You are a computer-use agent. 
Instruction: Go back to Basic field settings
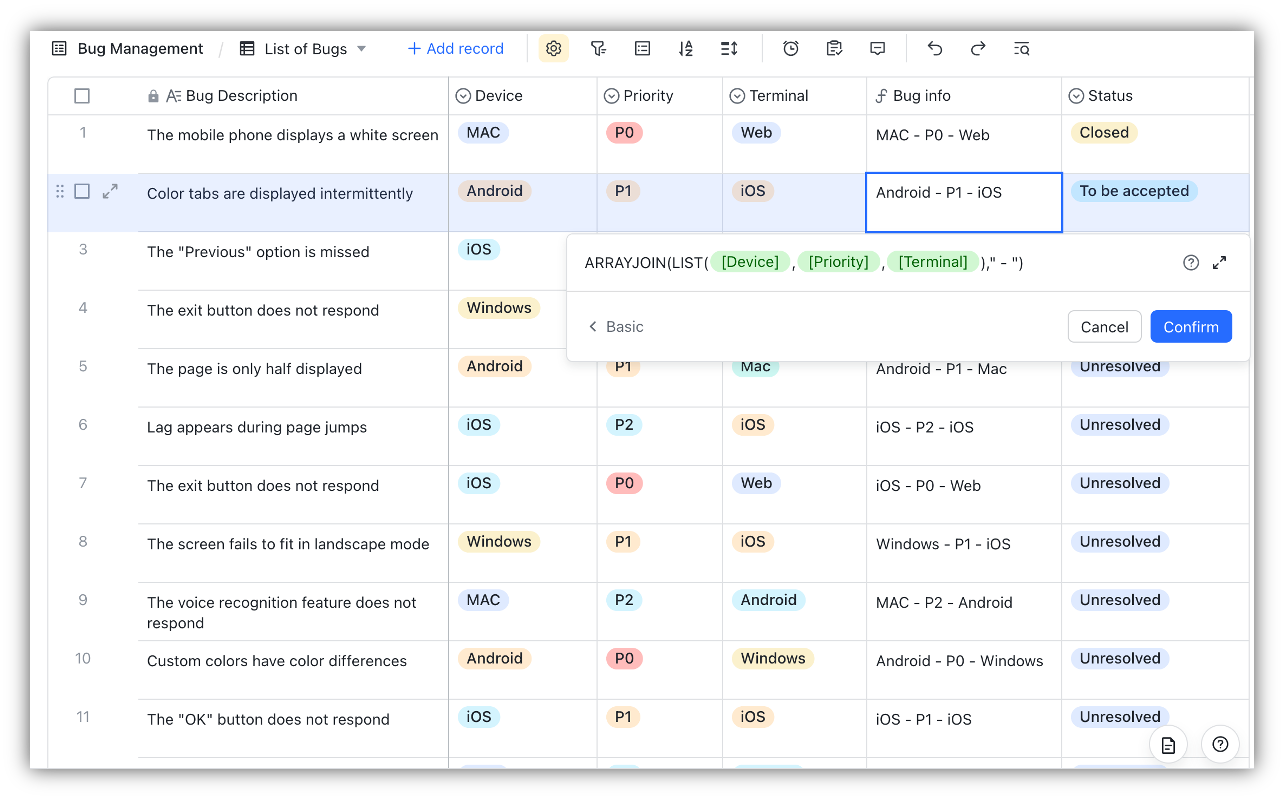pyautogui.click(x=615, y=327)
